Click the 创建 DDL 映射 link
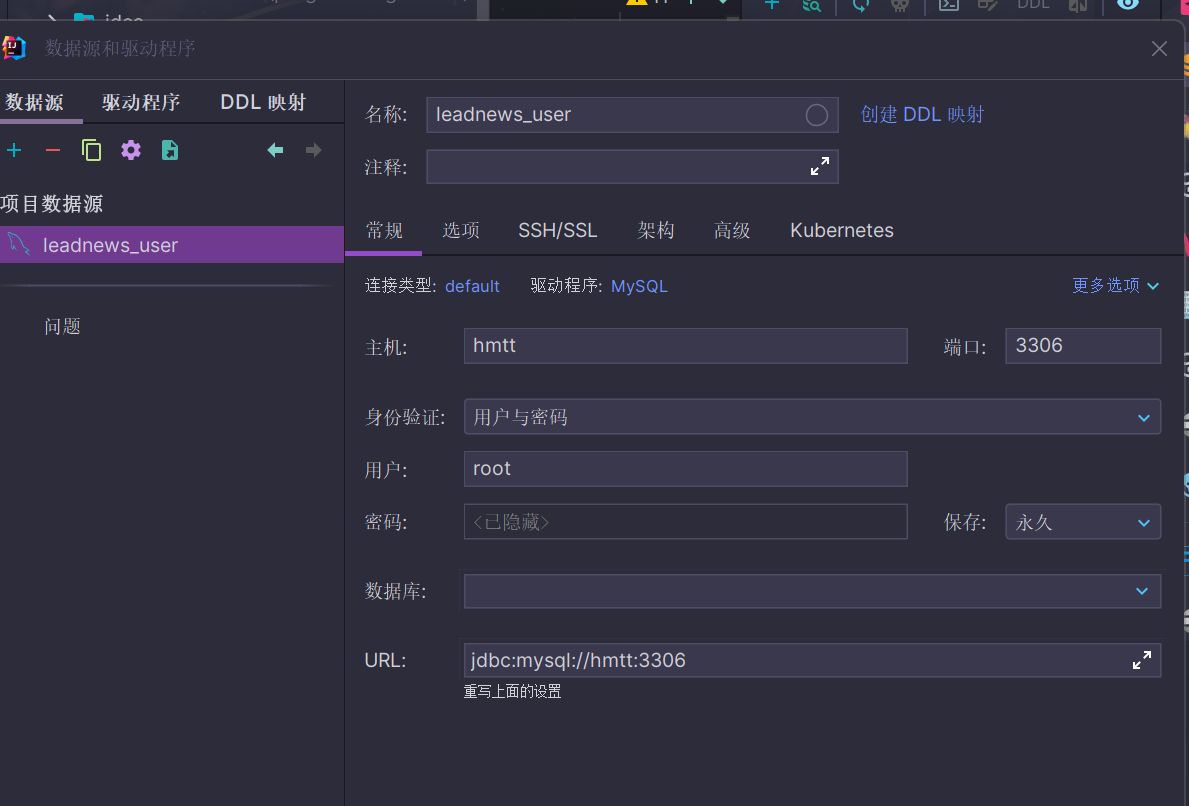Viewport: 1189px width, 806px height. (x=922, y=114)
